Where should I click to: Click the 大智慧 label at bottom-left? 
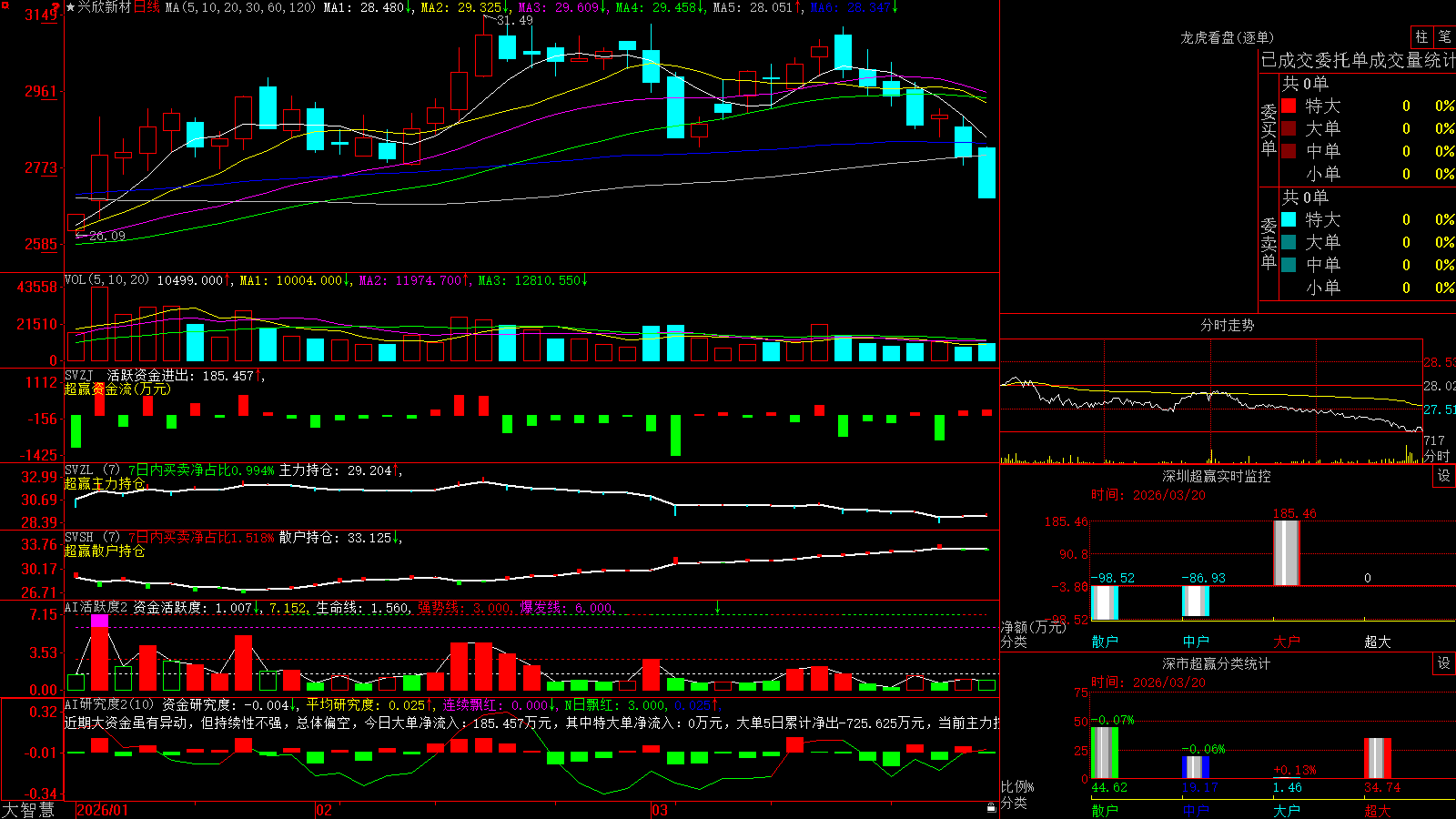[28, 809]
